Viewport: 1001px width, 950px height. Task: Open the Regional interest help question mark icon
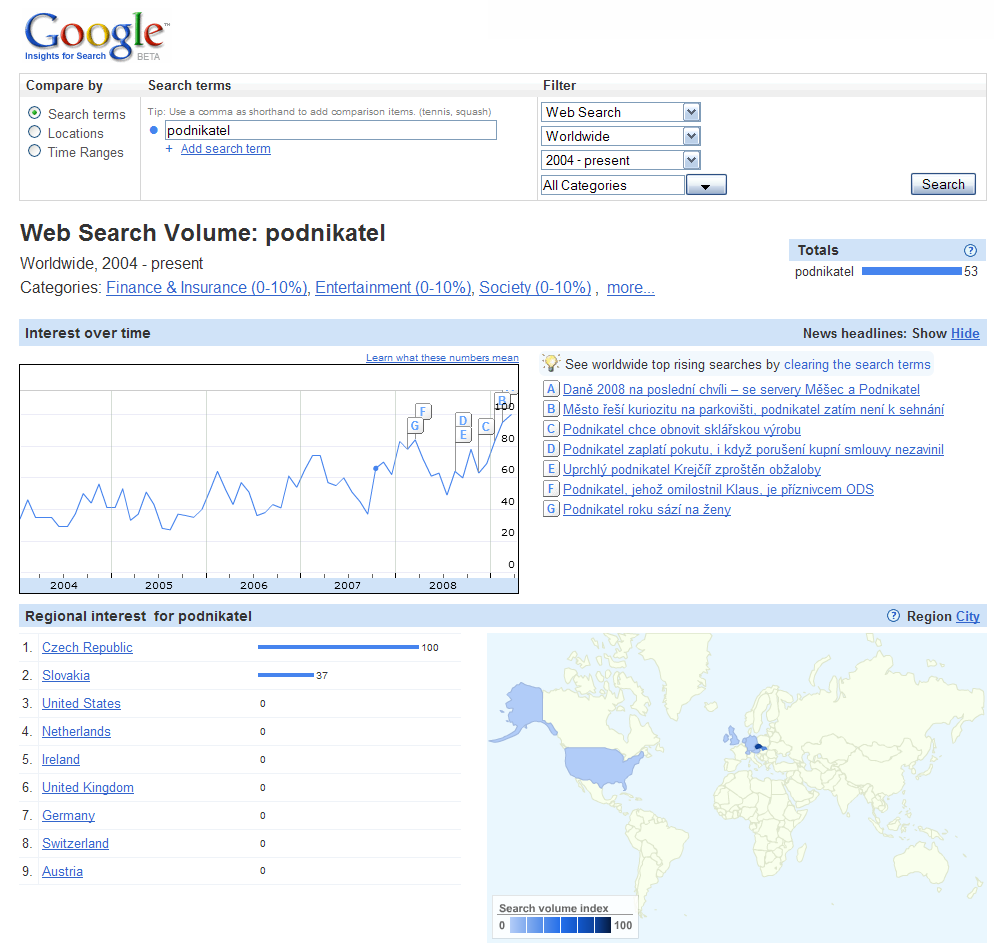tap(893, 615)
